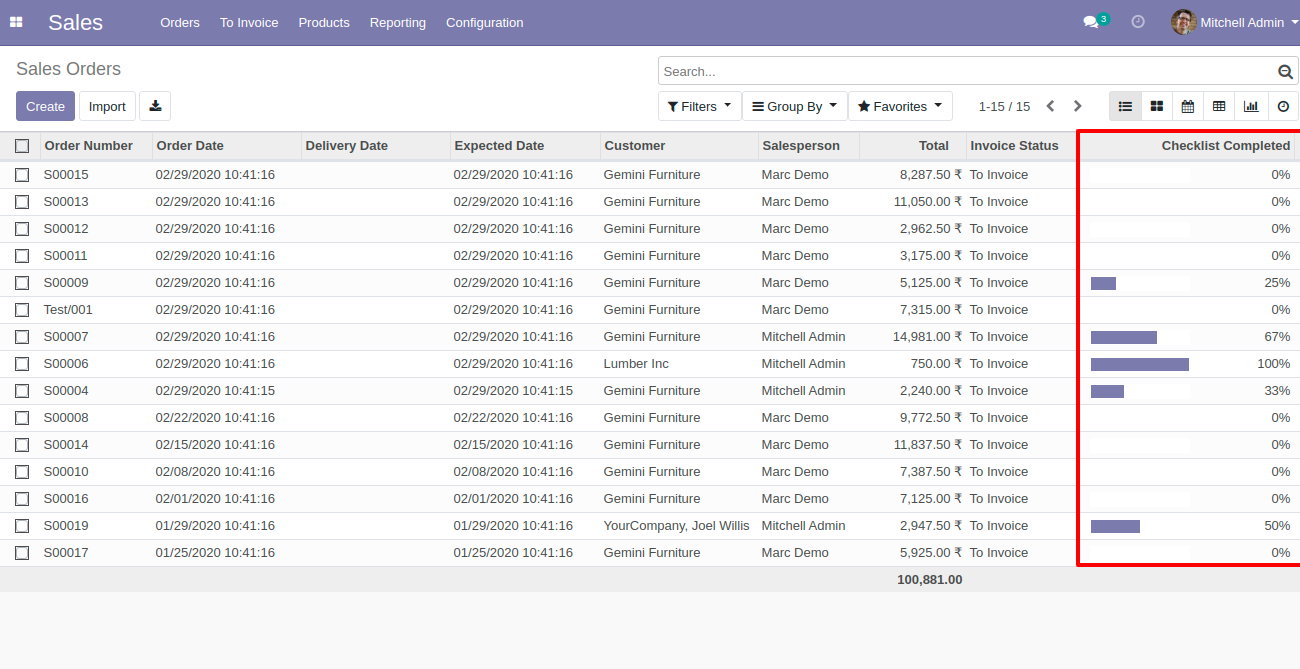Image resolution: width=1300 pixels, height=669 pixels.
Task: Click the 100% progress bar for S00006
Action: click(1140, 364)
